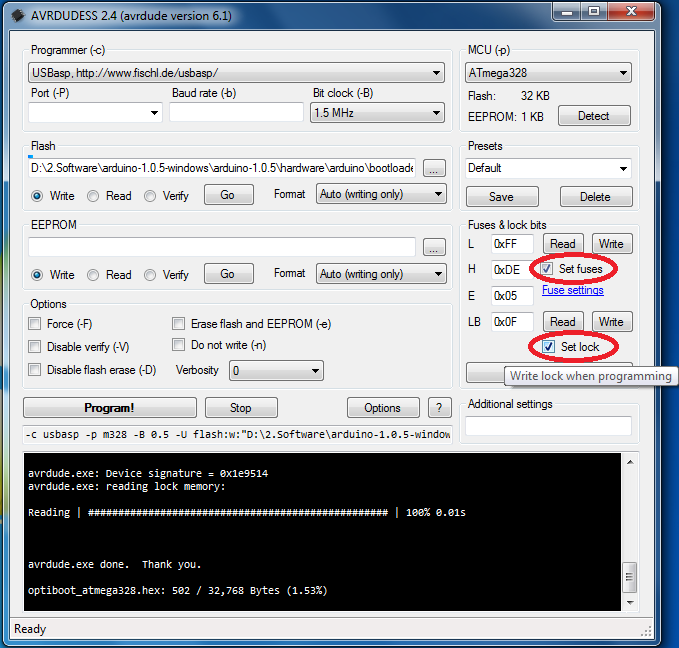
Task: Click the 'Device signature = 0x1e9514' console line
Action: click(148, 473)
